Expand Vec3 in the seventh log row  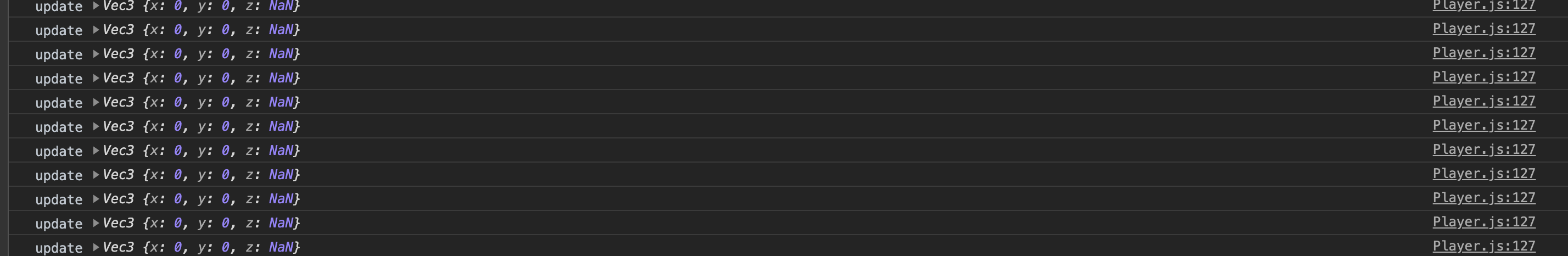pyautogui.click(x=96, y=151)
